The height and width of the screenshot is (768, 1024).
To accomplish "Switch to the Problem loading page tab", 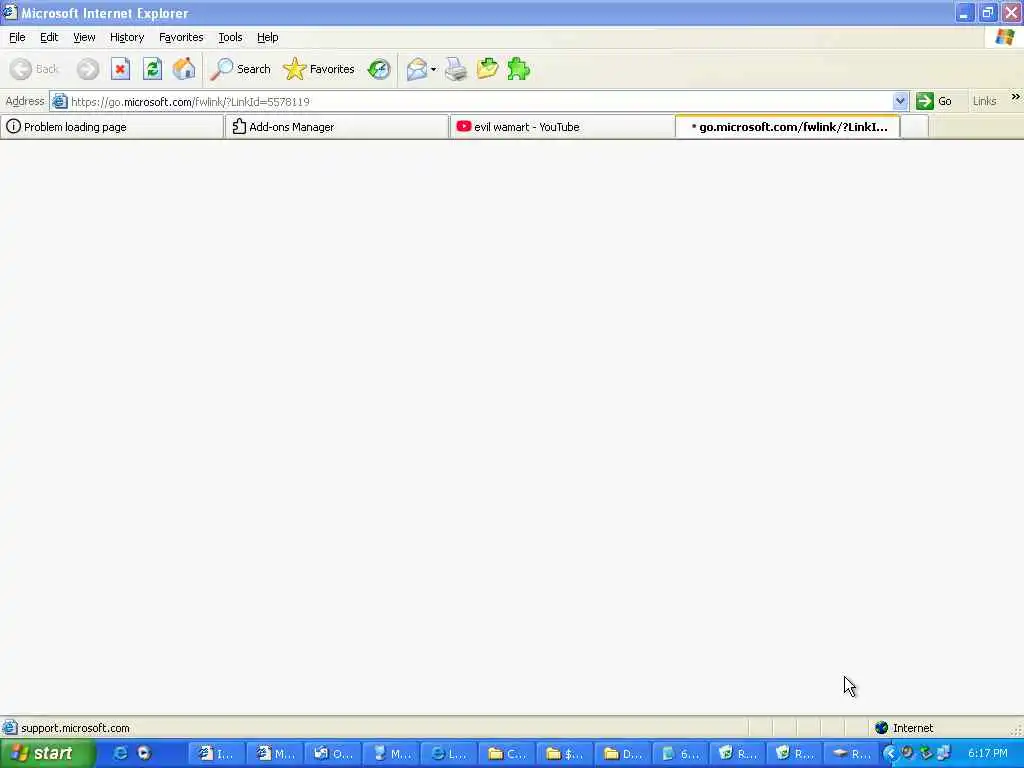I will point(112,127).
